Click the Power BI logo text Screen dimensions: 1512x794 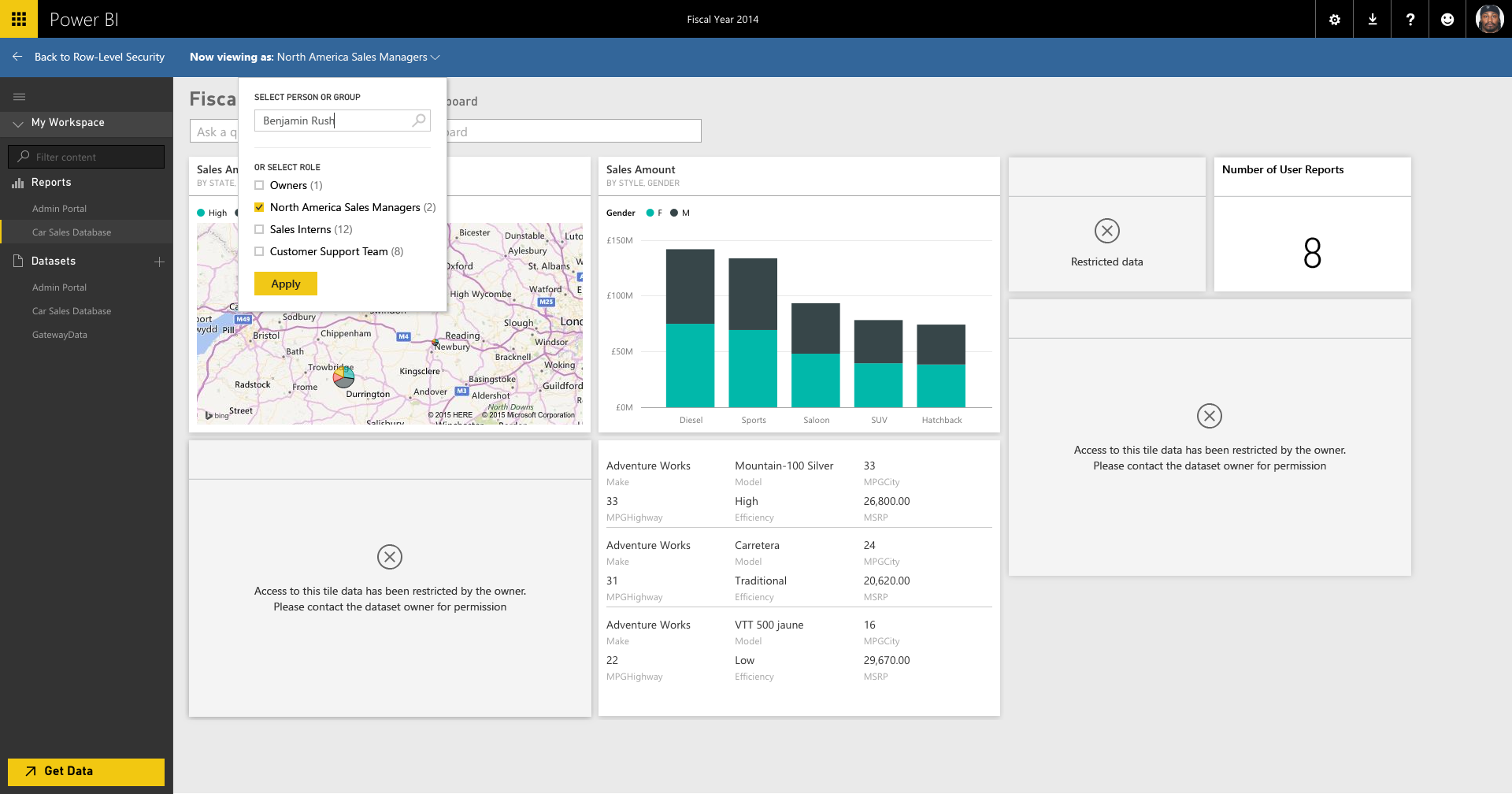(x=84, y=20)
